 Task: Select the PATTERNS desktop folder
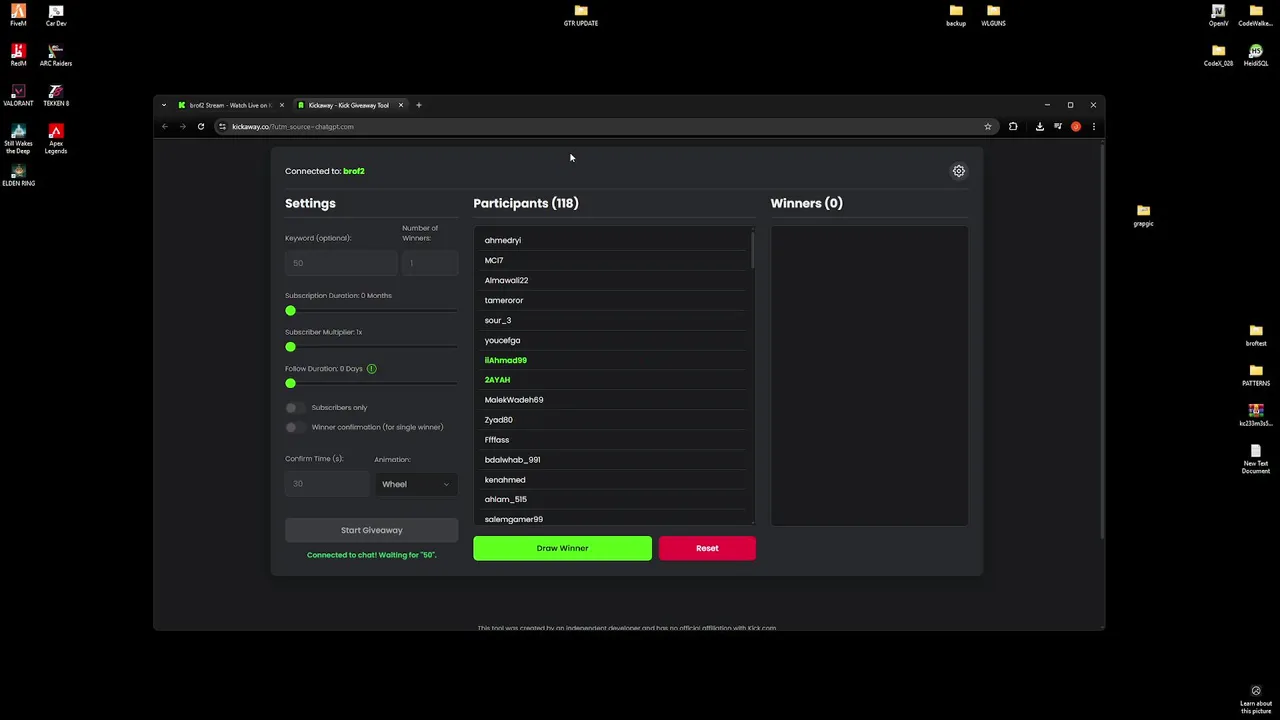[1256, 375]
